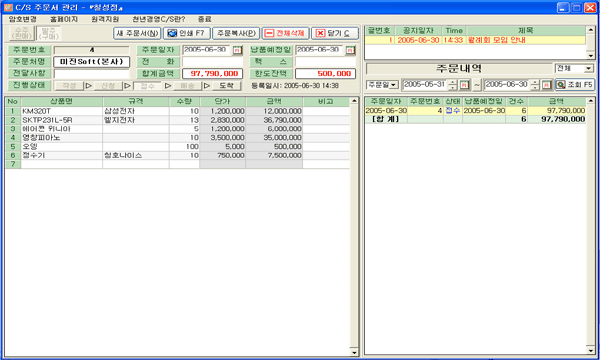This screenshot has width=600, height=360.
Task: Click the 합계금액 value 97,790,000 field
Action: tap(212, 73)
